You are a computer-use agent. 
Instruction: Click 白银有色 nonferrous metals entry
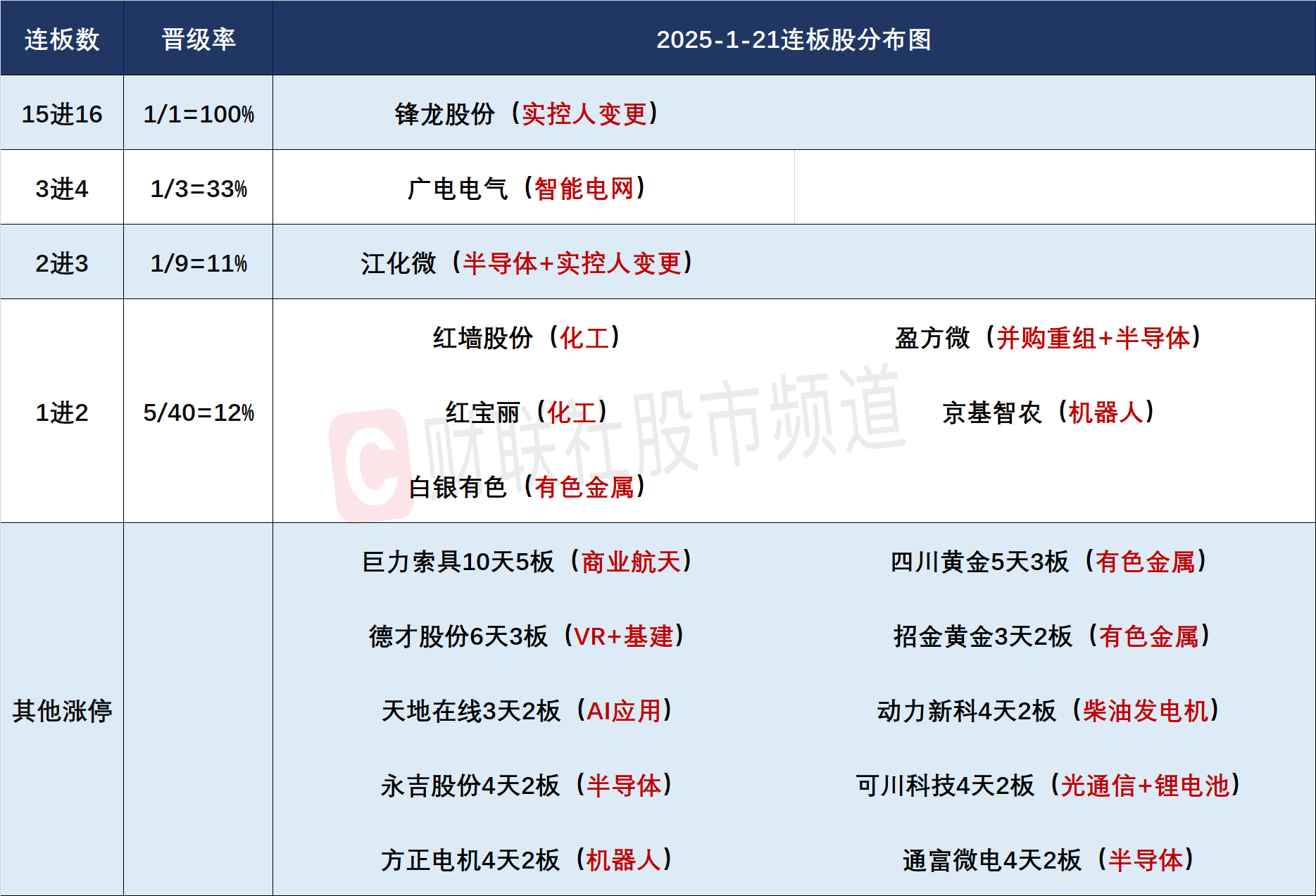(527, 487)
